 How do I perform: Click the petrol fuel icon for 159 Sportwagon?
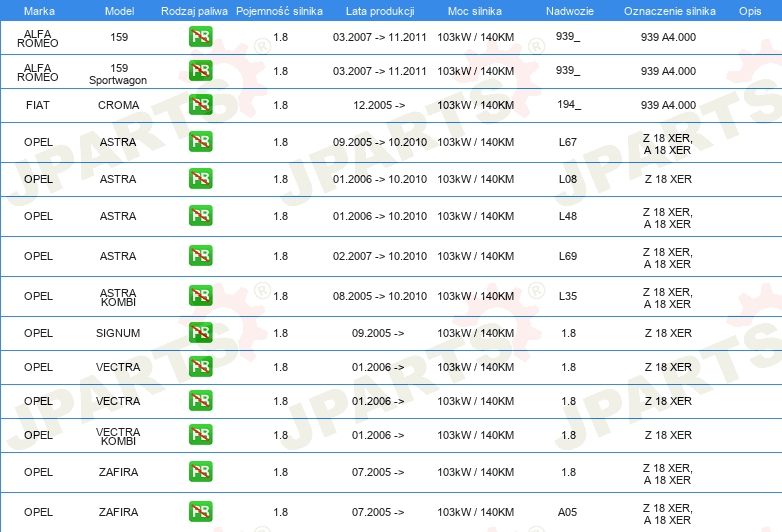(200, 71)
